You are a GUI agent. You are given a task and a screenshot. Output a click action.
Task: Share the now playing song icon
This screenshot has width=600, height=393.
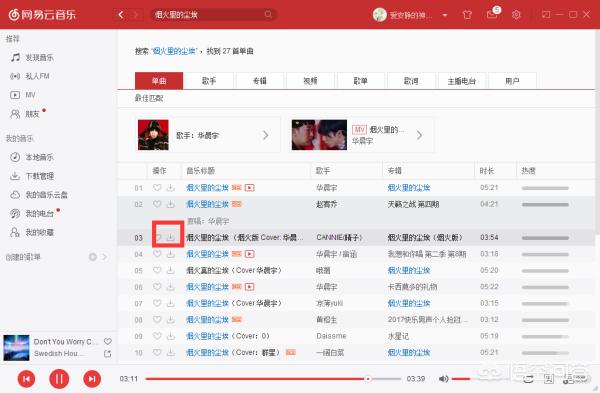[108, 354]
